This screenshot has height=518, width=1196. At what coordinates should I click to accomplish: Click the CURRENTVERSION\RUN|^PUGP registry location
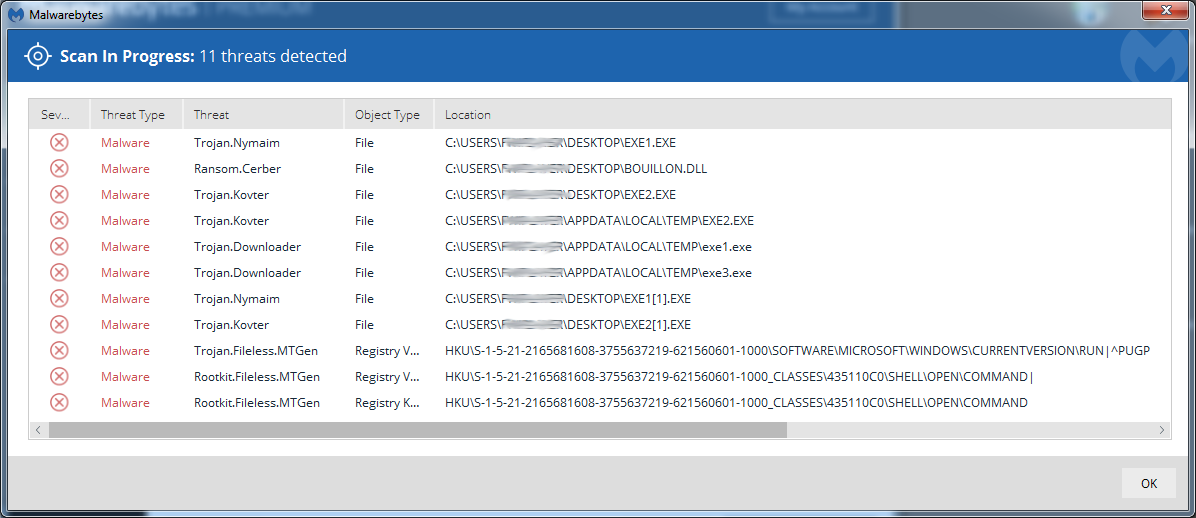pyautogui.click(x=797, y=350)
